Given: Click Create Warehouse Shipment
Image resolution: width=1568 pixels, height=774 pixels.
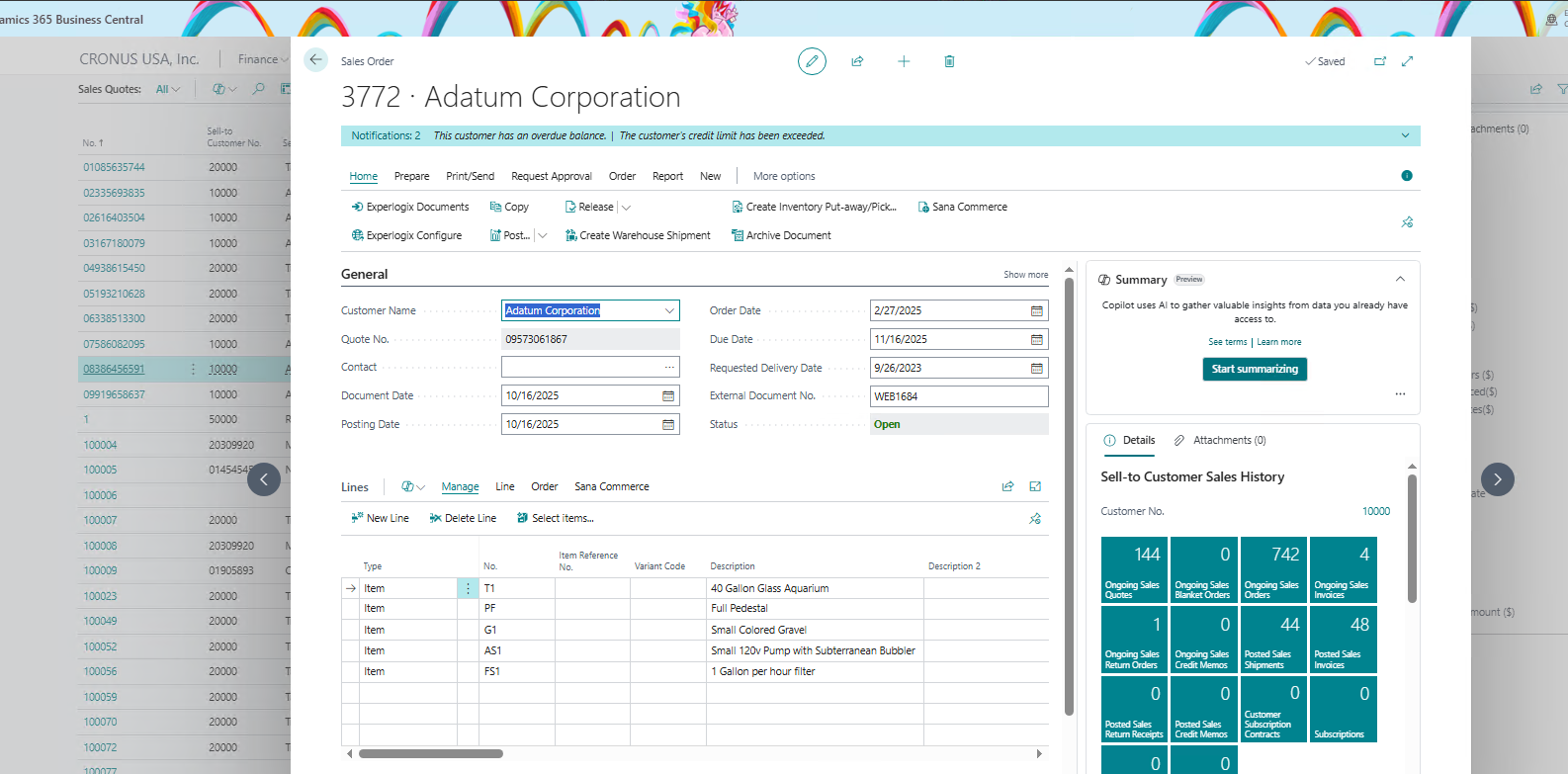Looking at the screenshot, I should (x=638, y=235).
